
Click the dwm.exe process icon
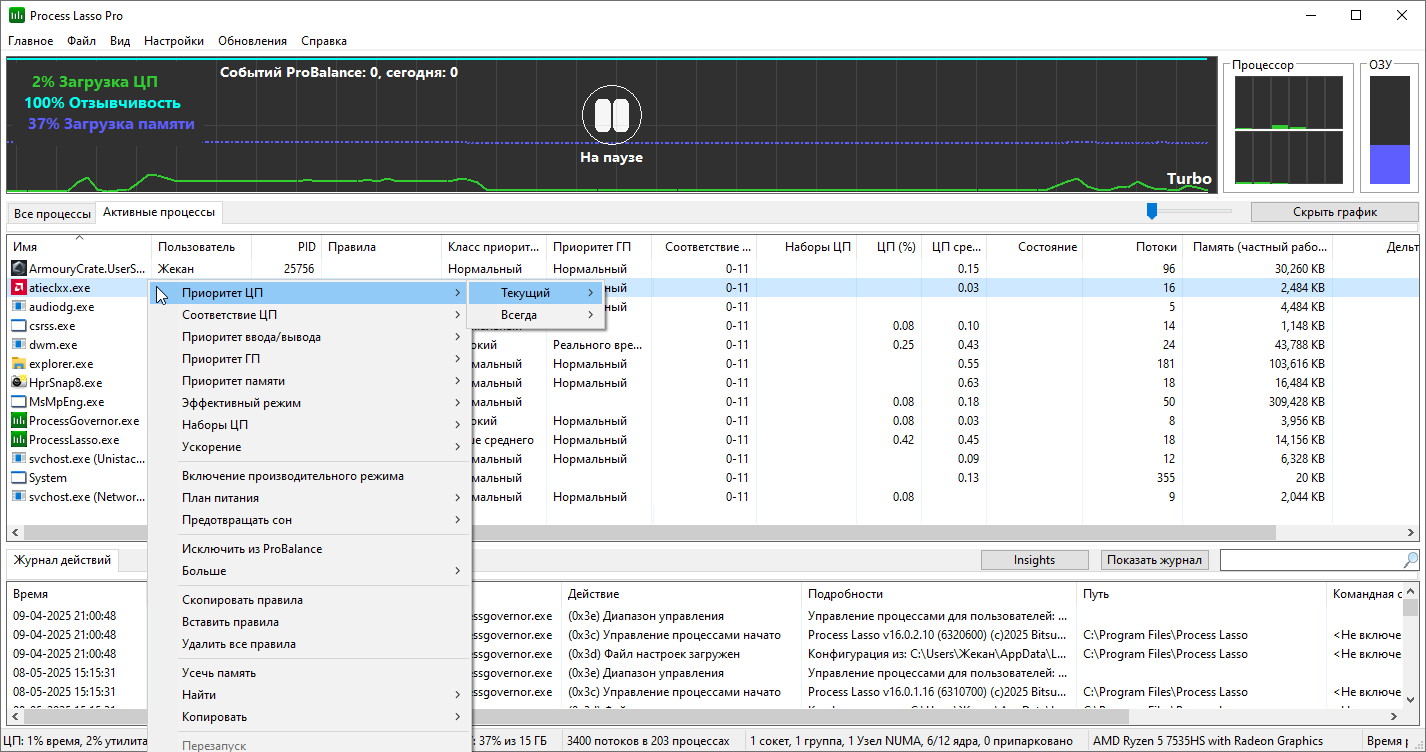click(19, 345)
